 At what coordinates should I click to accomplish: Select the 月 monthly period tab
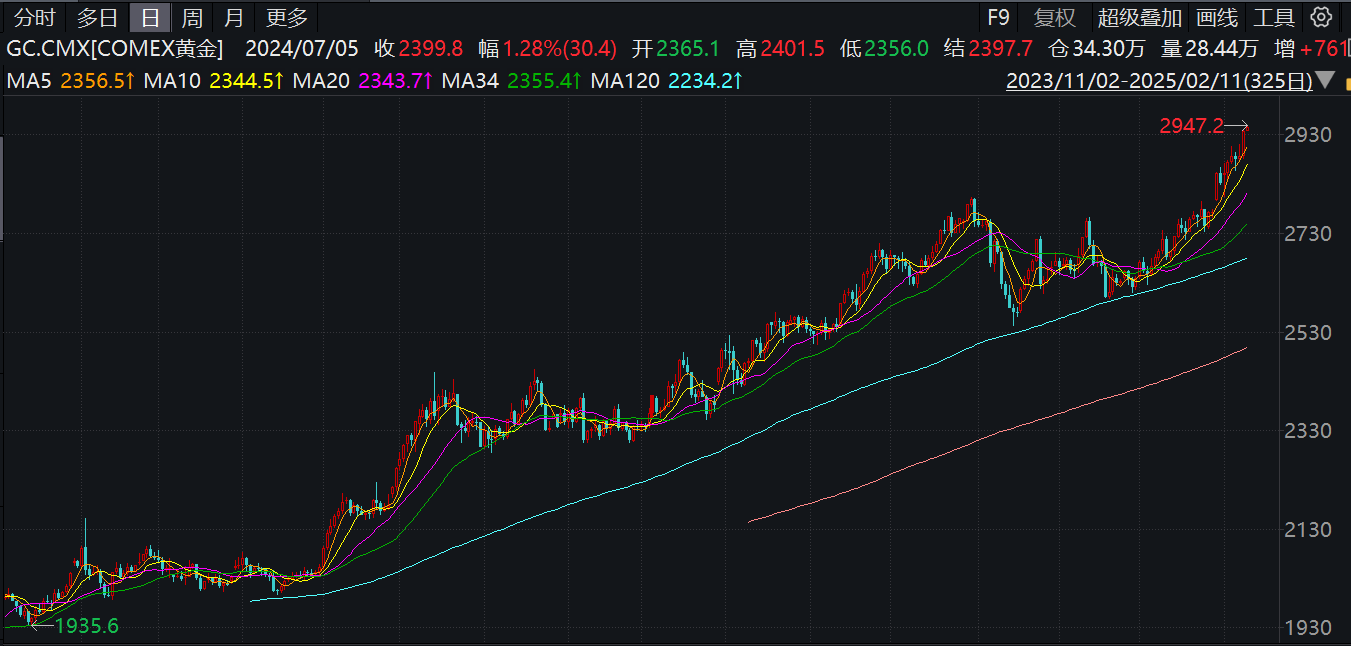tap(233, 17)
